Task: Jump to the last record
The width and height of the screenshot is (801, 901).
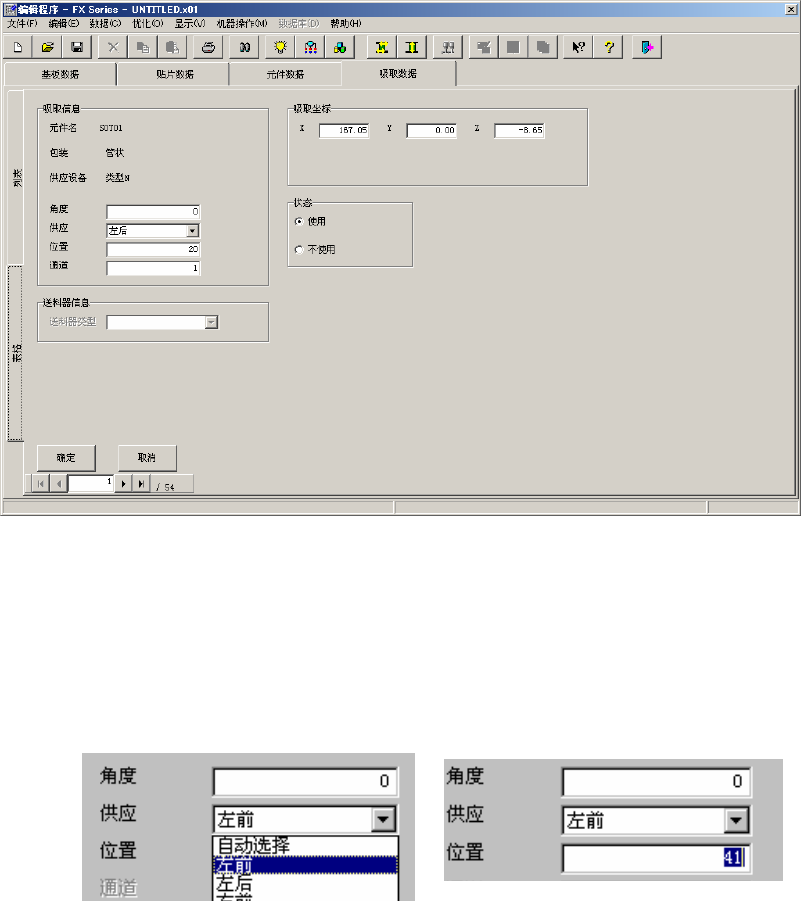Action: point(141,484)
